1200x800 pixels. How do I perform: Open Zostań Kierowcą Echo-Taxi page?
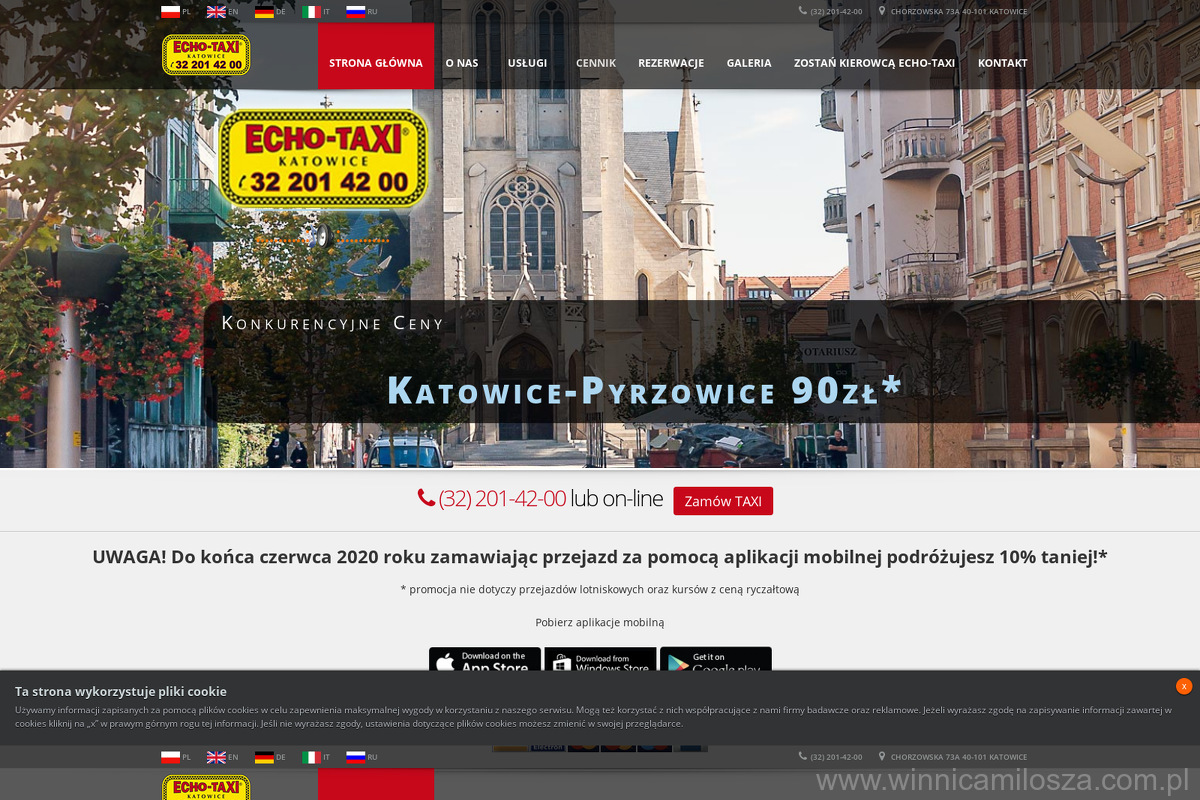click(x=874, y=63)
